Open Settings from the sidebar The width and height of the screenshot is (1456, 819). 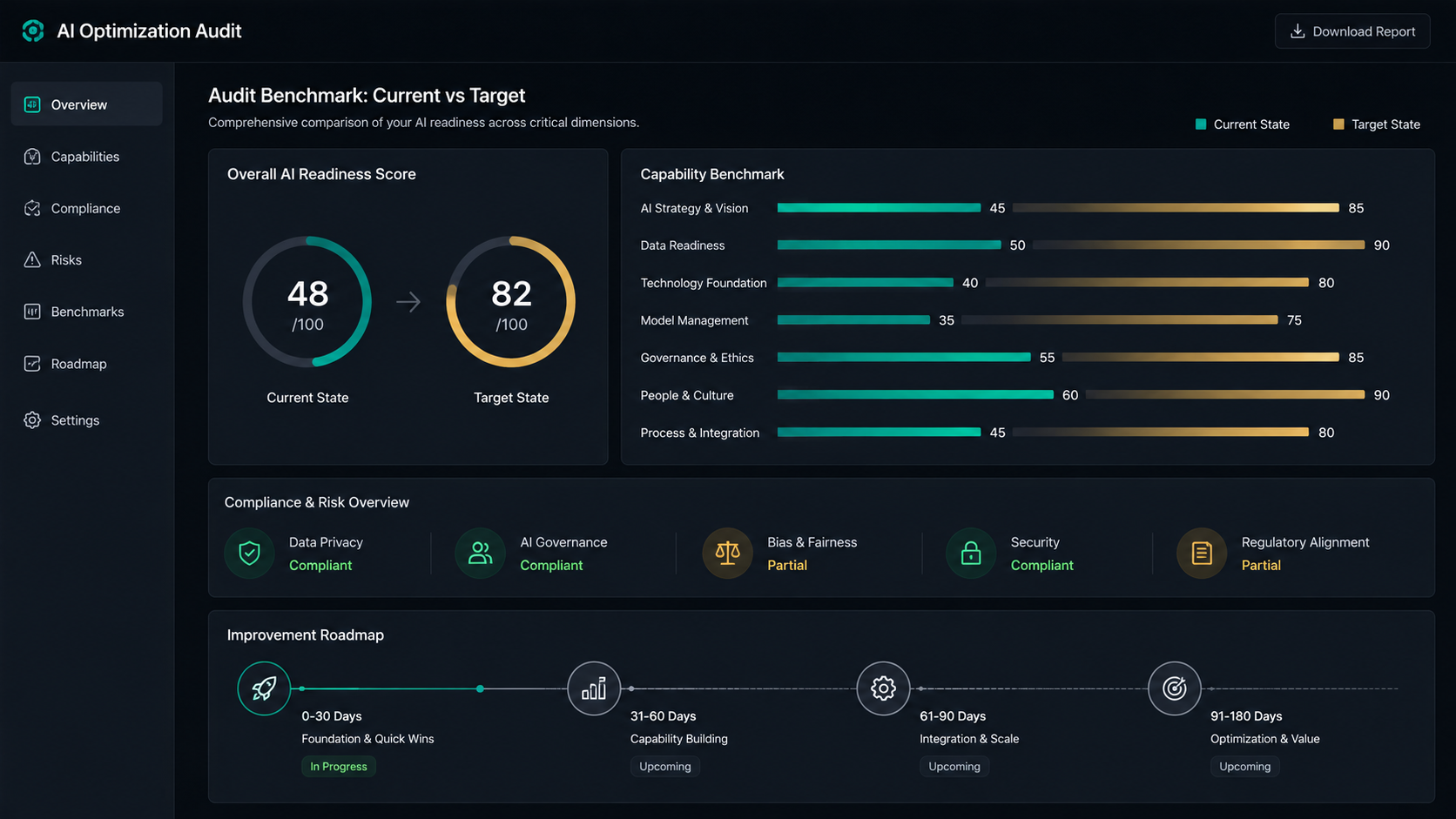coord(86,420)
